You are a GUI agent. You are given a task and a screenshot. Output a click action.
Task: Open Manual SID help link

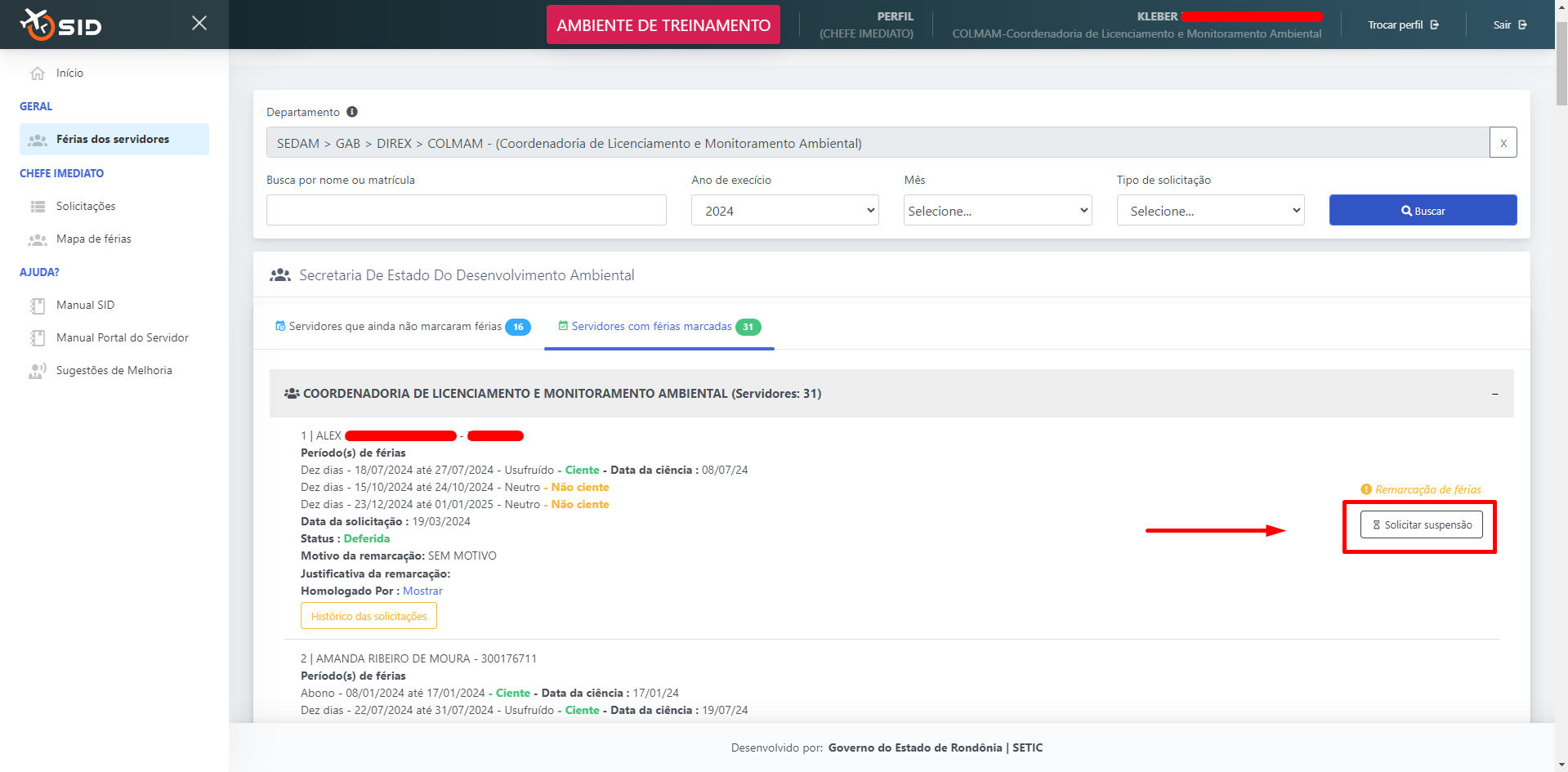click(86, 305)
